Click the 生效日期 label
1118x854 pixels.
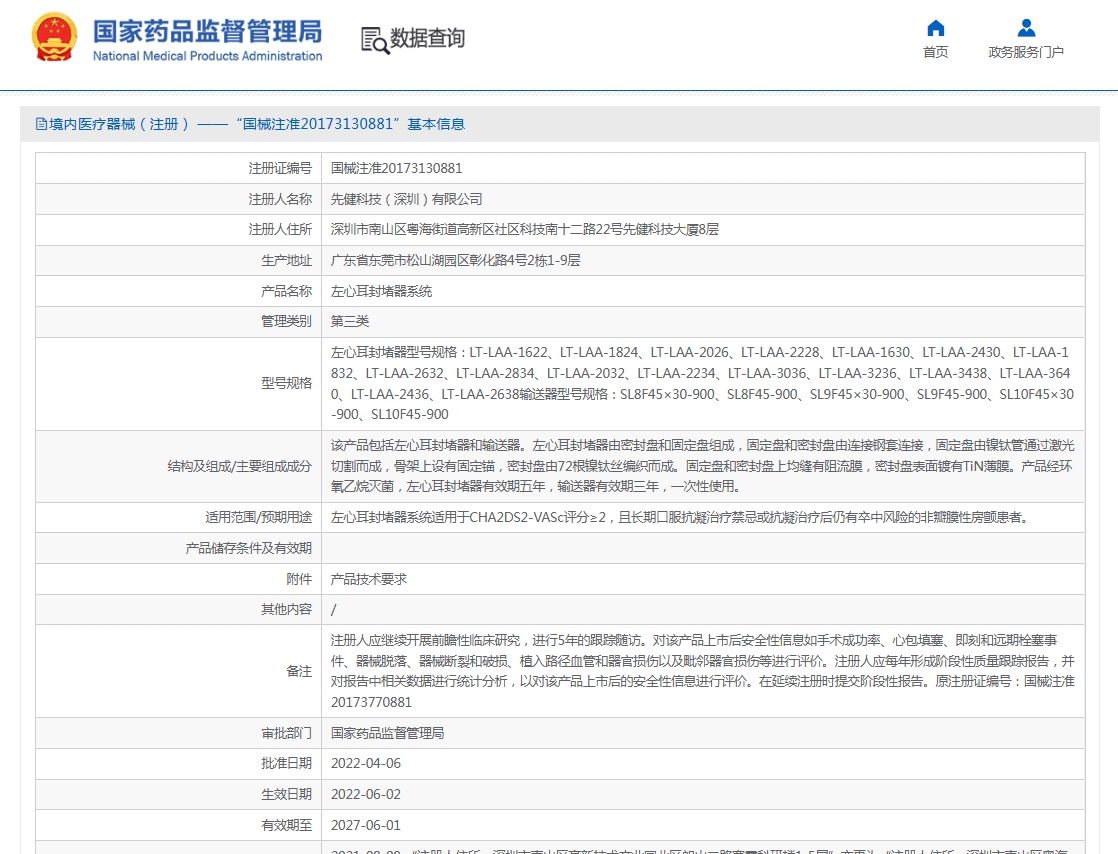287,794
